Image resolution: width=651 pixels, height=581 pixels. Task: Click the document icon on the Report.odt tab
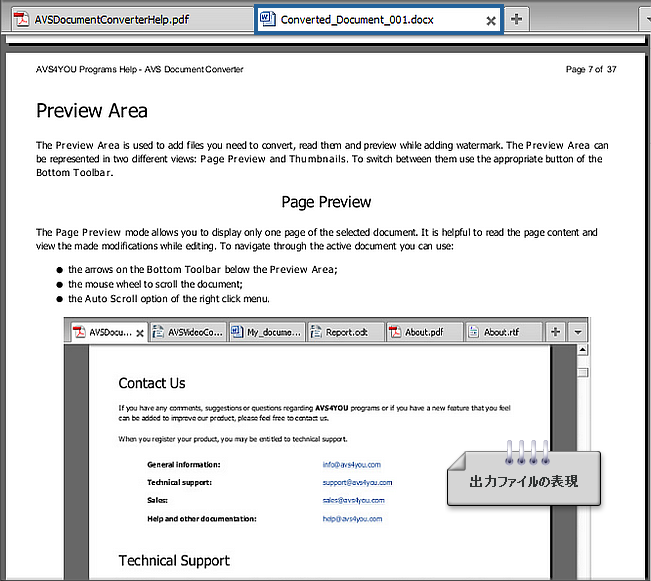point(316,332)
